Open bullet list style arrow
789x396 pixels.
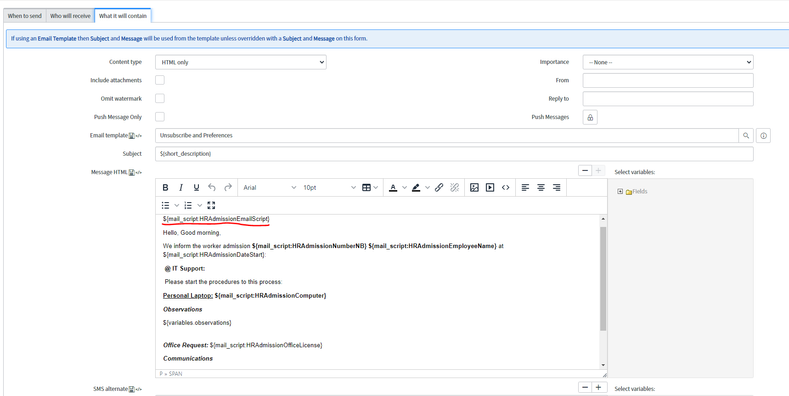[x=177, y=205]
